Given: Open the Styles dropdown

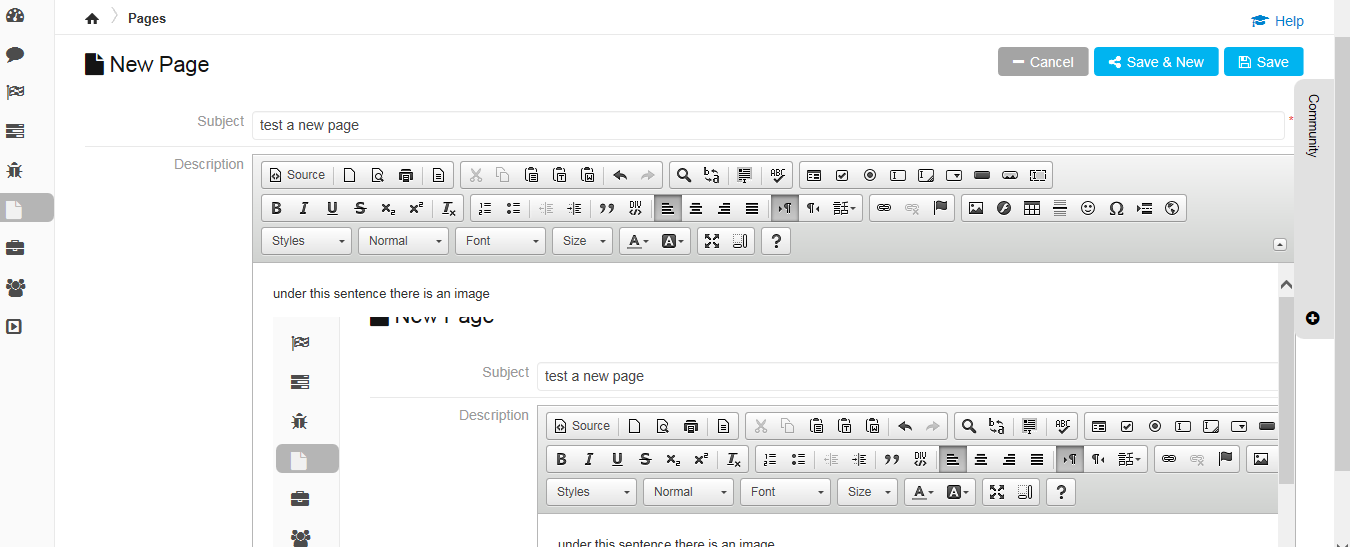Looking at the screenshot, I should pyautogui.click(x=307, y=241).
